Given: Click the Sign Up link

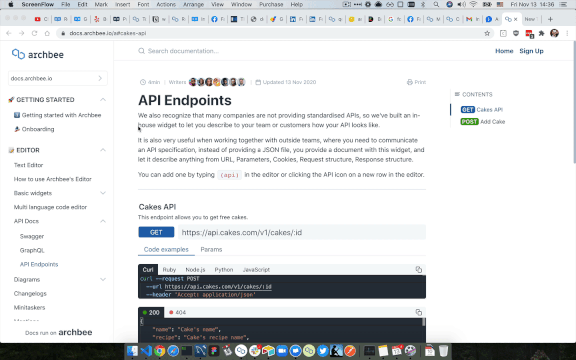Looking at the screenshot, I should coord(531,51).
